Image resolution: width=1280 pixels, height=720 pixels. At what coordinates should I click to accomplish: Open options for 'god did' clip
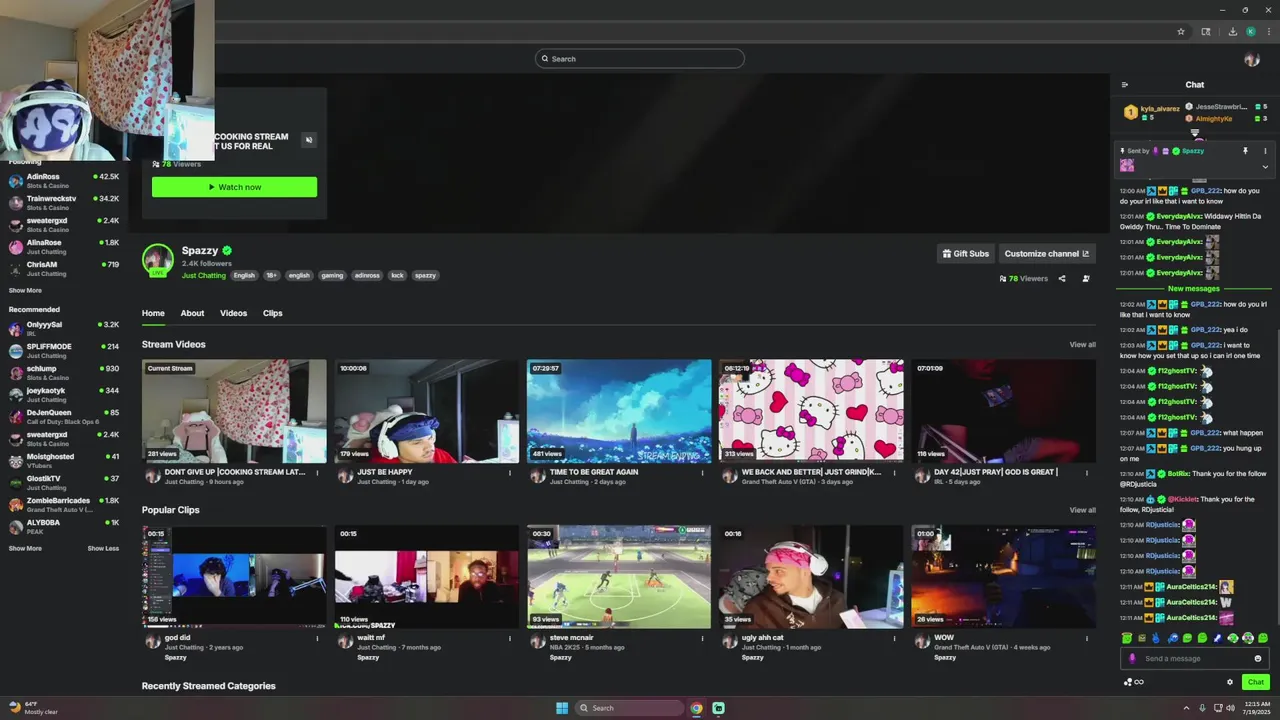(318, 638)
